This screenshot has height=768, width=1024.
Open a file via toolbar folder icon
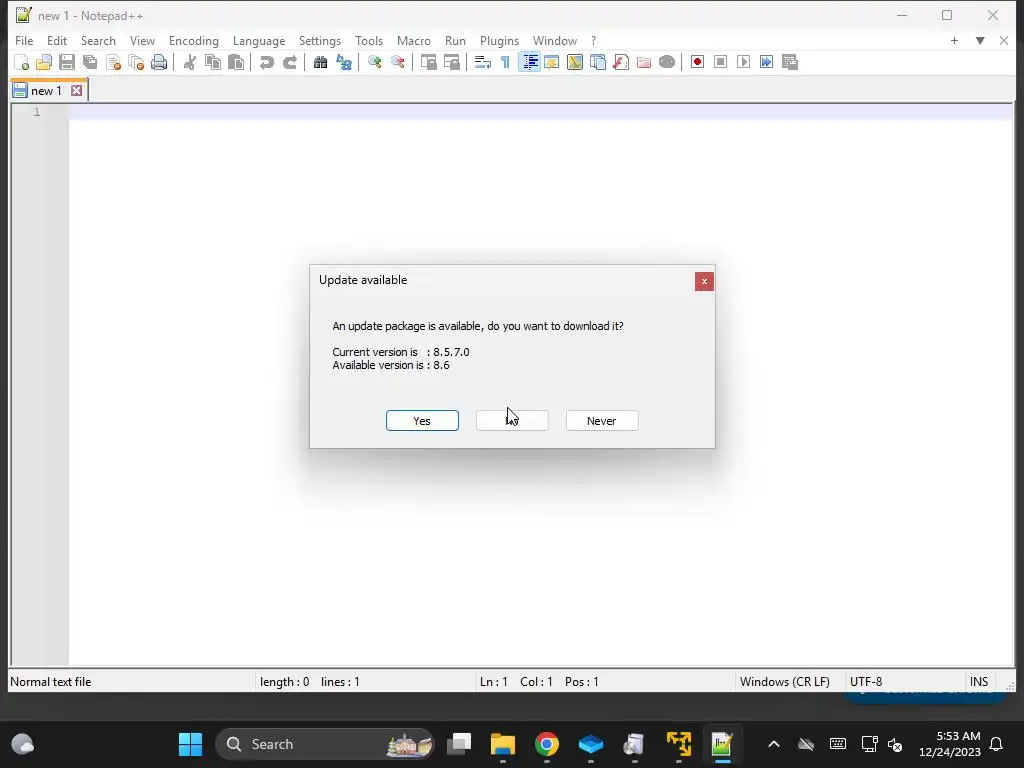pyautogui.click(x=44, y=62)
